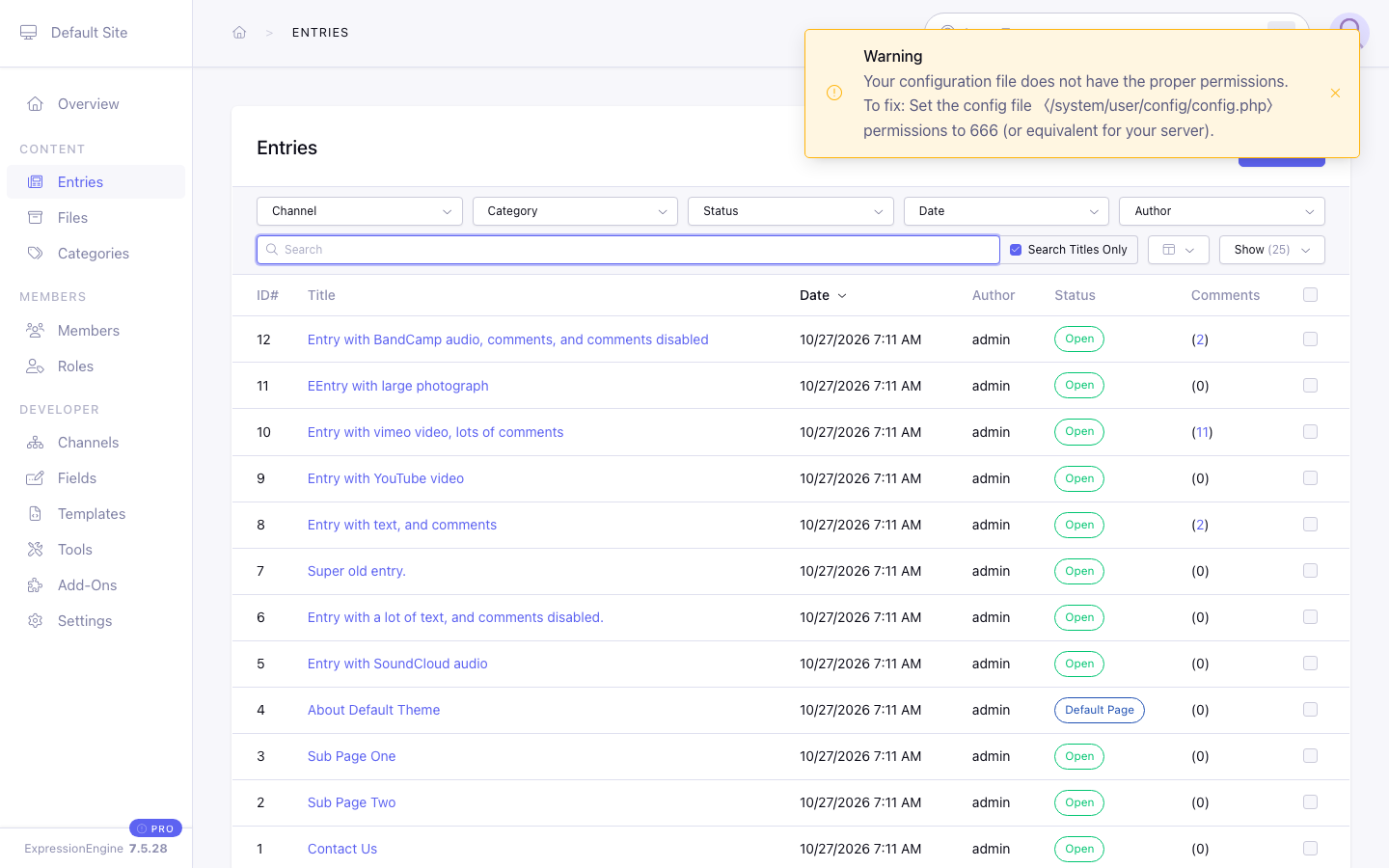Screen dimensions: 1389x868
Task: Click the Members people icon
Action: click(36, 331)
